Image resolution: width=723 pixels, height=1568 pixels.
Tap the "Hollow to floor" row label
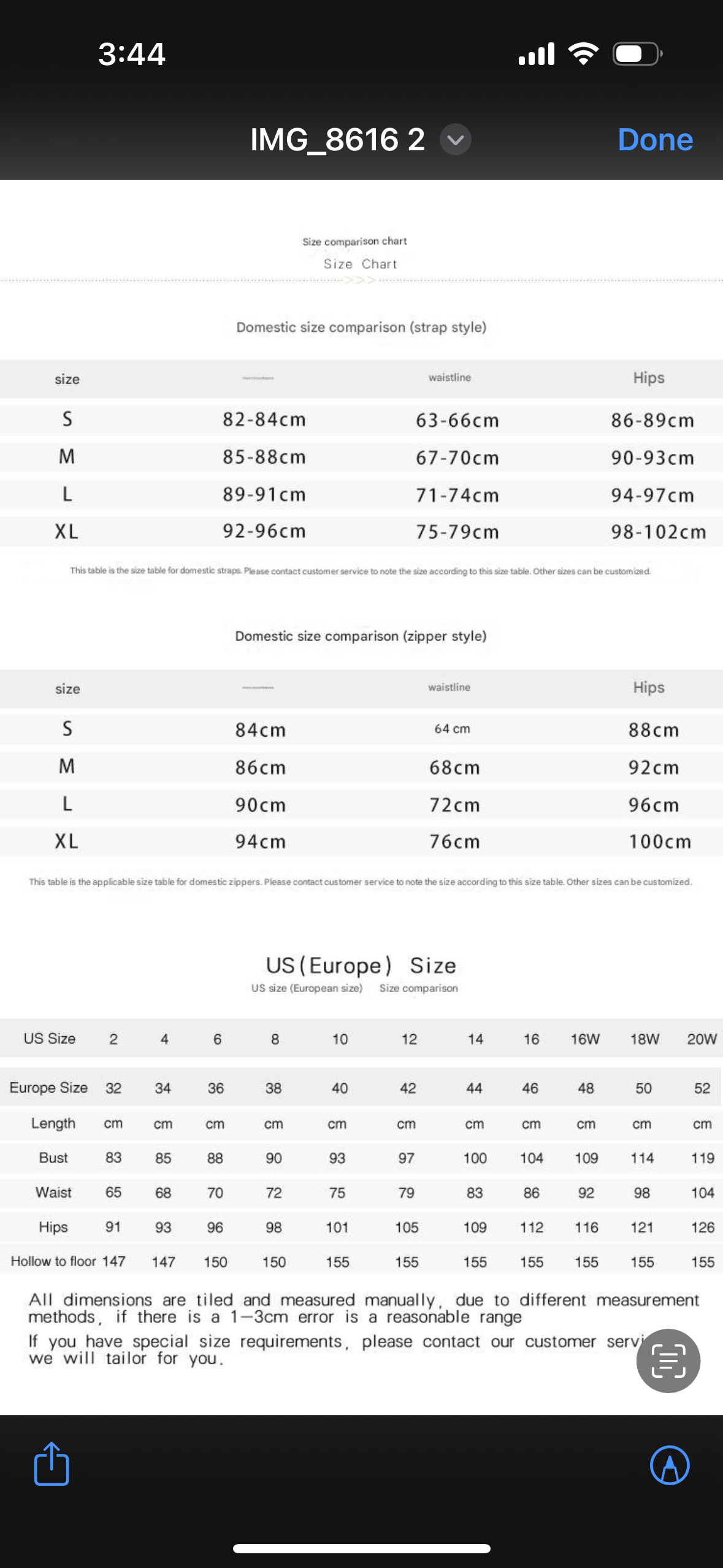coord(53,1261)
